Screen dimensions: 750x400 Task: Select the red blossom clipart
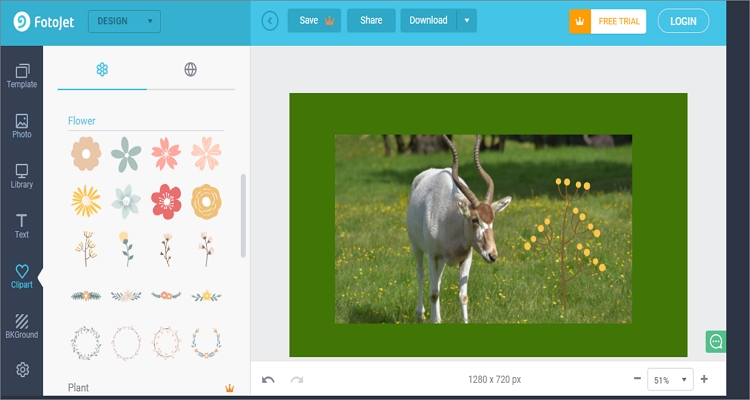[166, 202]
